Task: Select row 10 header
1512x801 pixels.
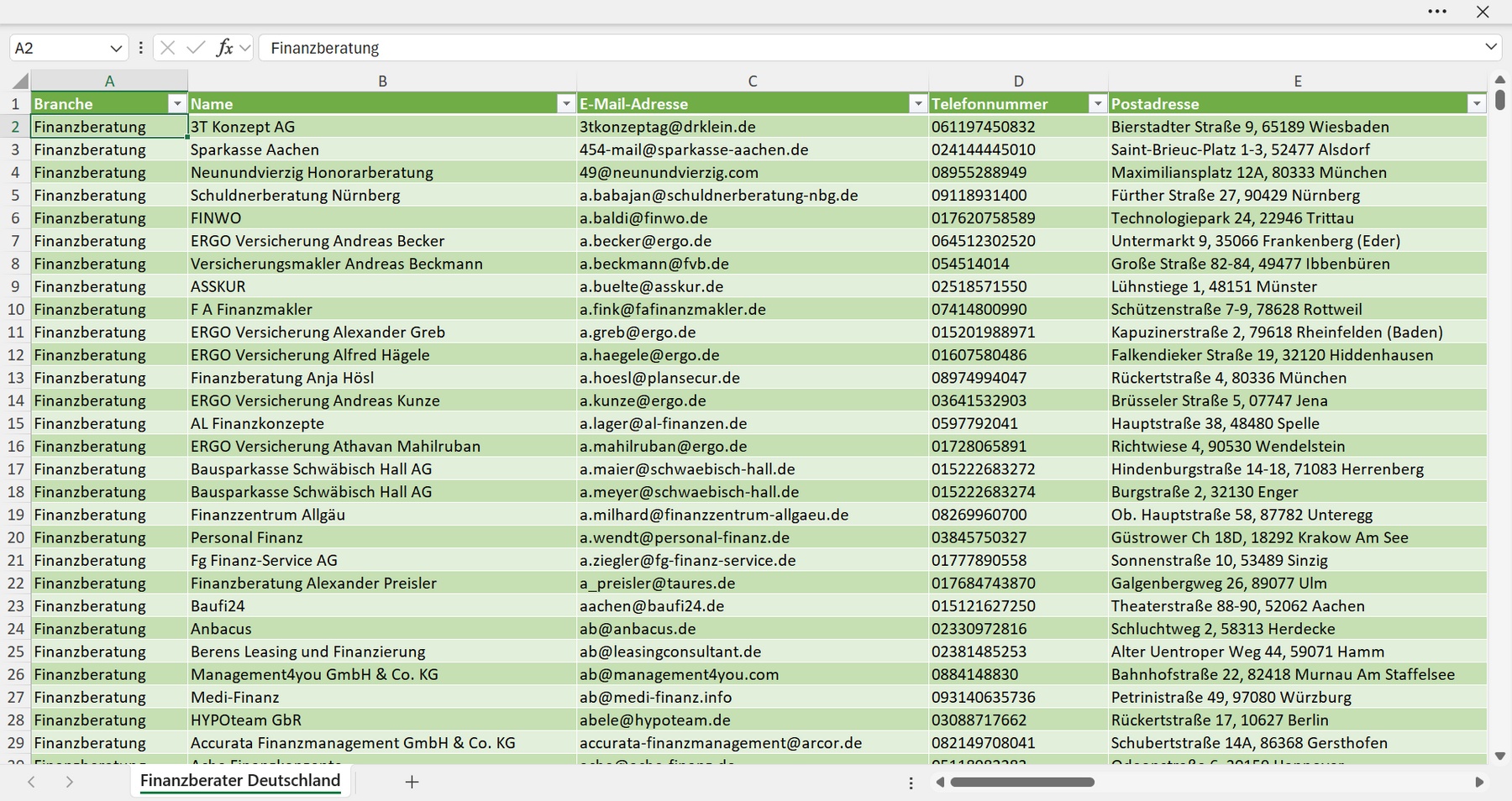Action: [15, 309]
